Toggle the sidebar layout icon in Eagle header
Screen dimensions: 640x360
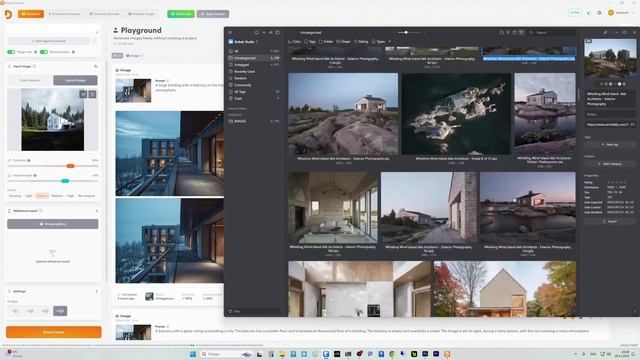tap(278, 32)
